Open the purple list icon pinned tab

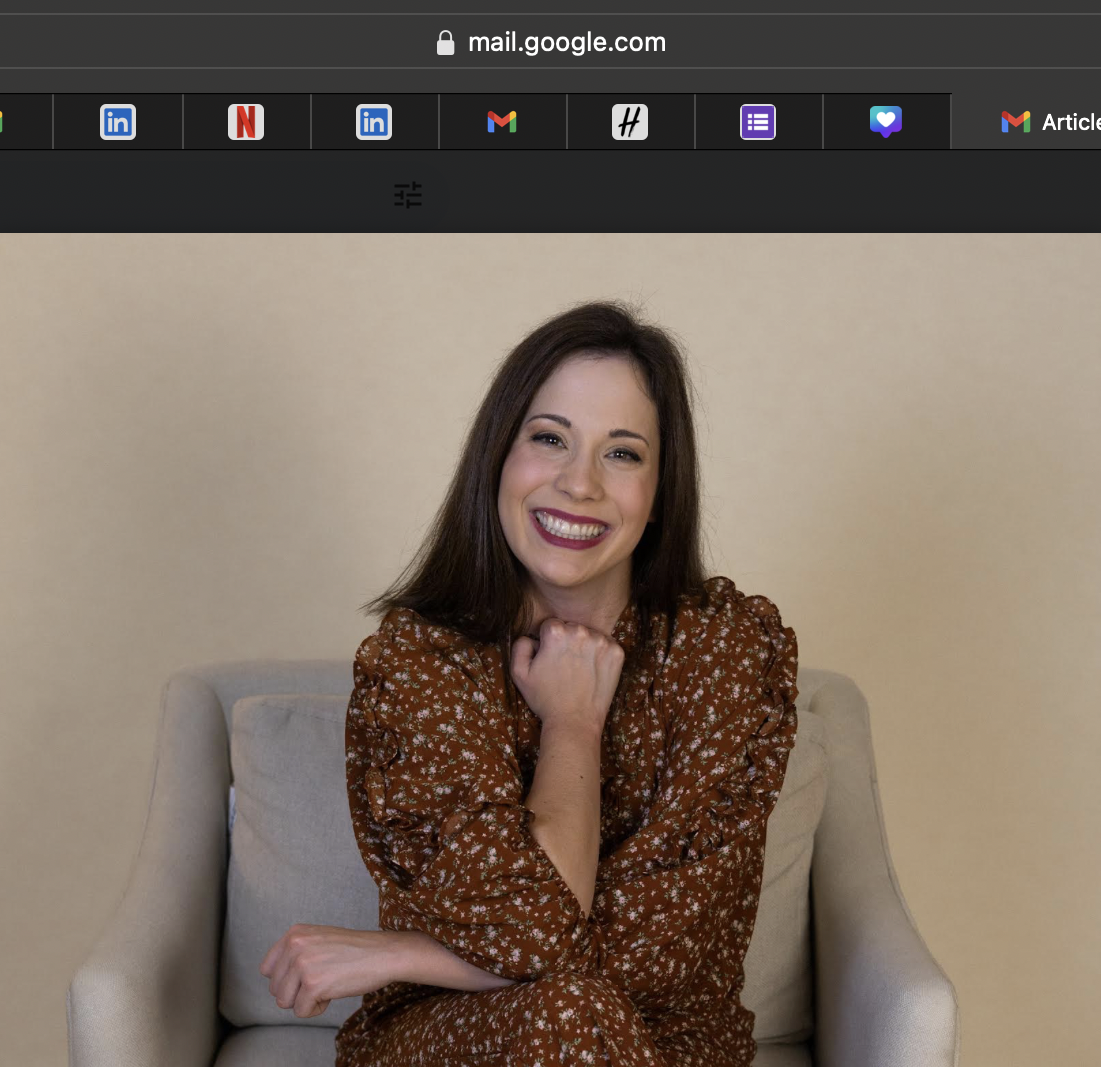[x=758, y=122]
